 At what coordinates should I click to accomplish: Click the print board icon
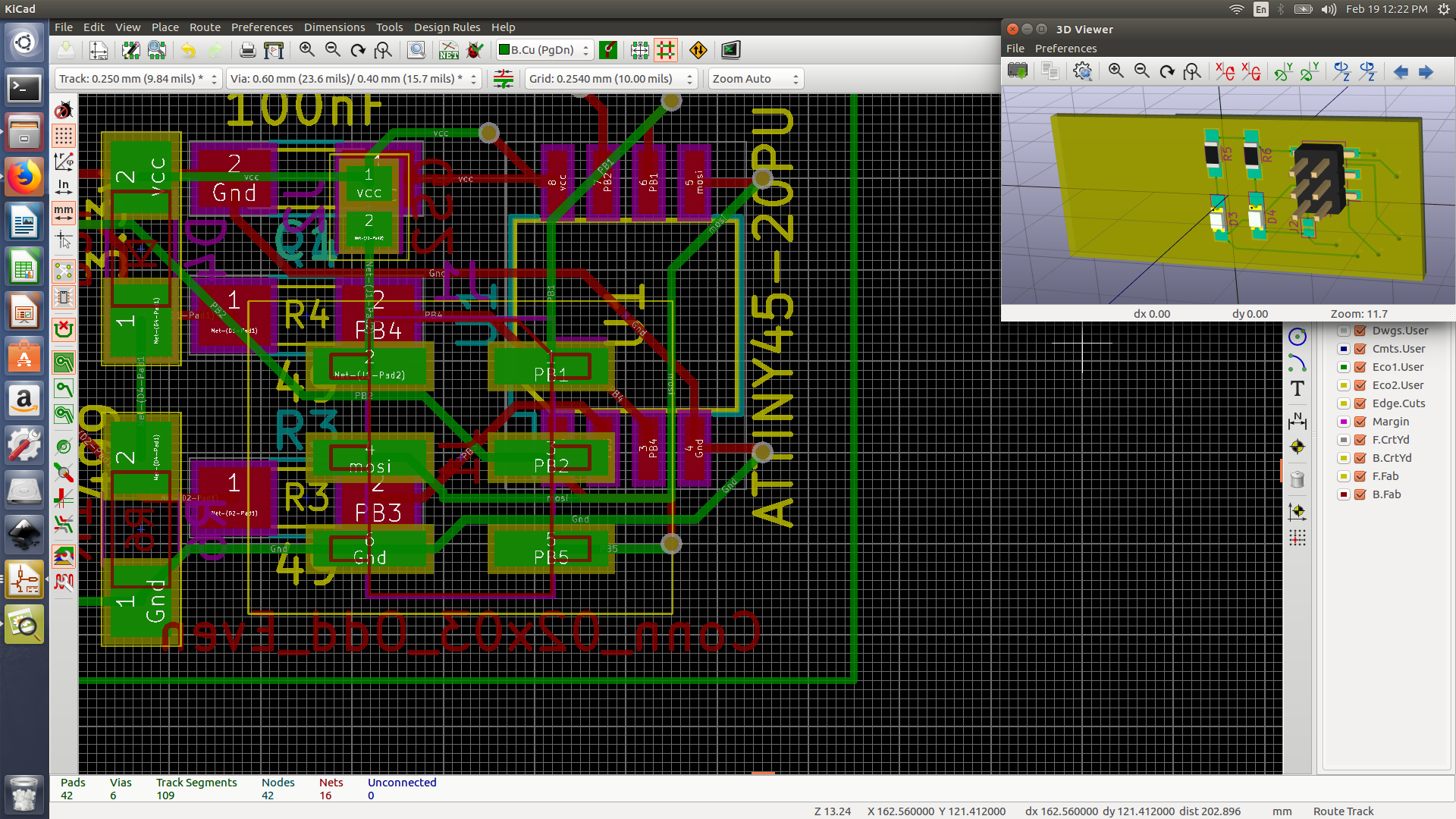coord(247,50)
